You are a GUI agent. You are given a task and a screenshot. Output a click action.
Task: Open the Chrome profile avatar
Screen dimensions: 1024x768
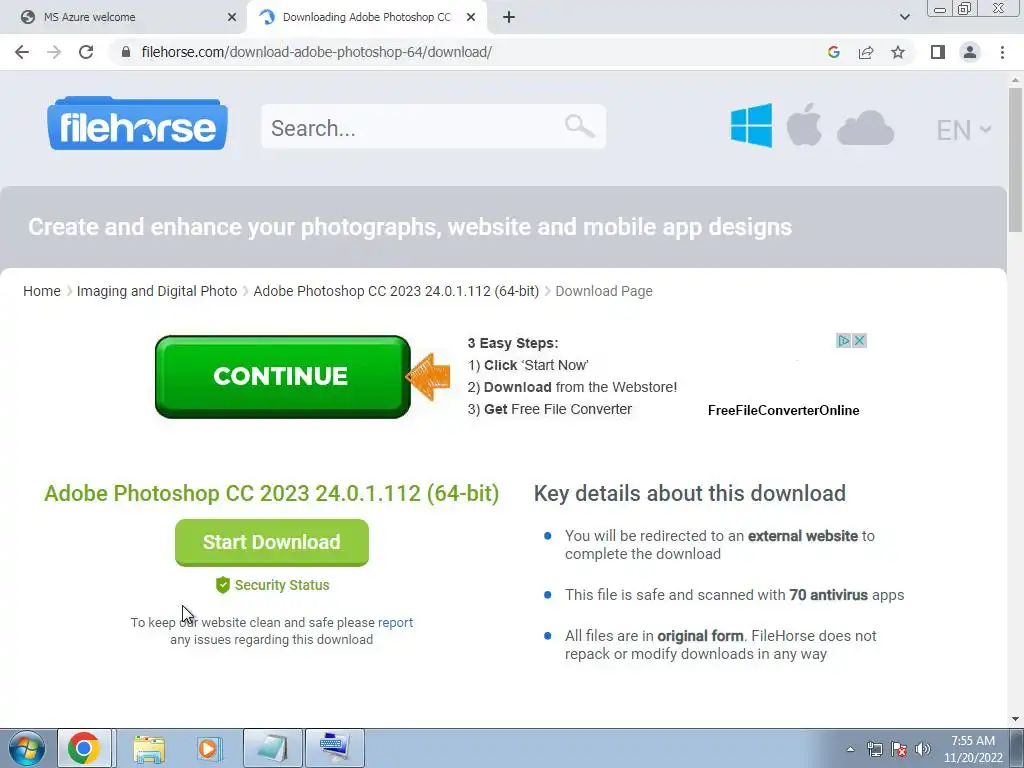pos(970,52)
